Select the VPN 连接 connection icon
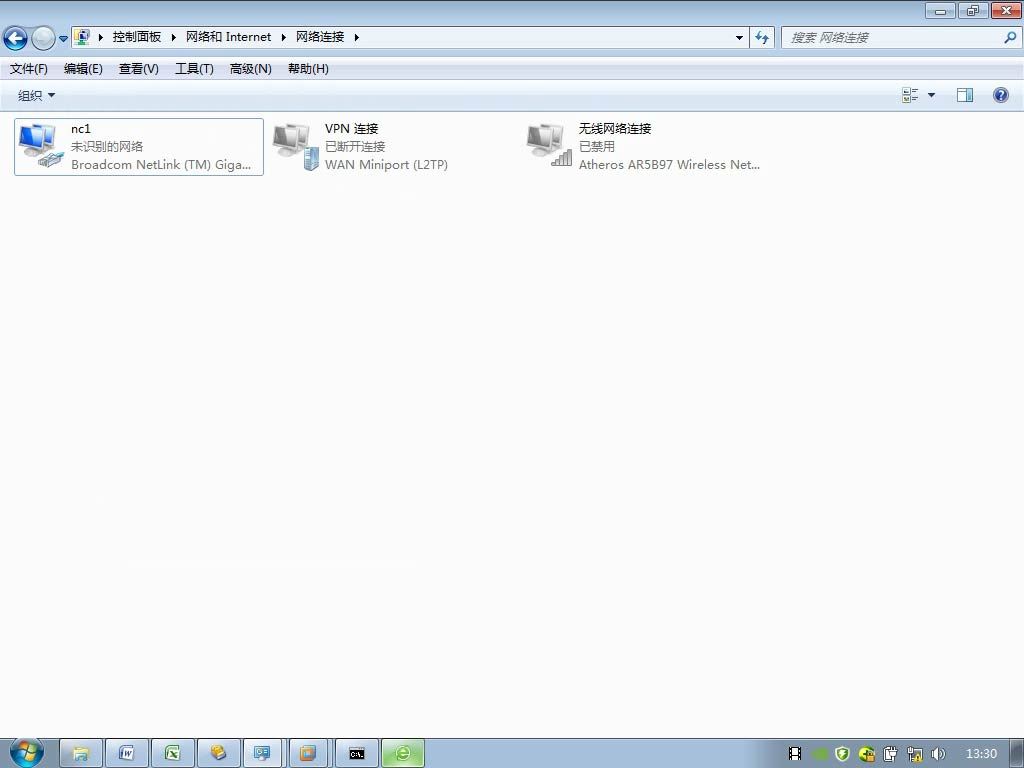Viewport: 1024px width, 768px height. pos(295,147)
